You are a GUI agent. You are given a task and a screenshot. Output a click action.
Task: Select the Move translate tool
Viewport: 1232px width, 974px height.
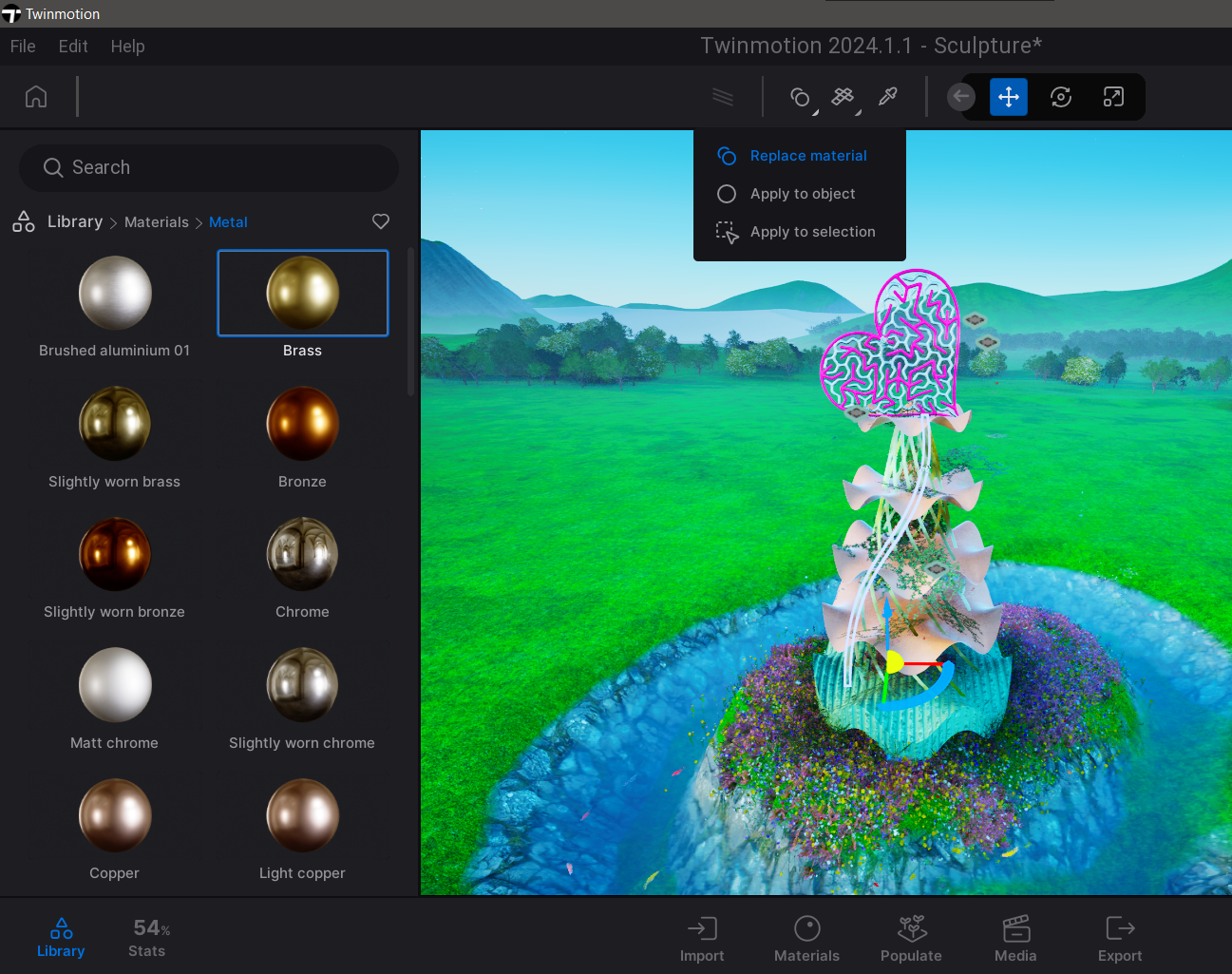click(x=1009, y=97)
